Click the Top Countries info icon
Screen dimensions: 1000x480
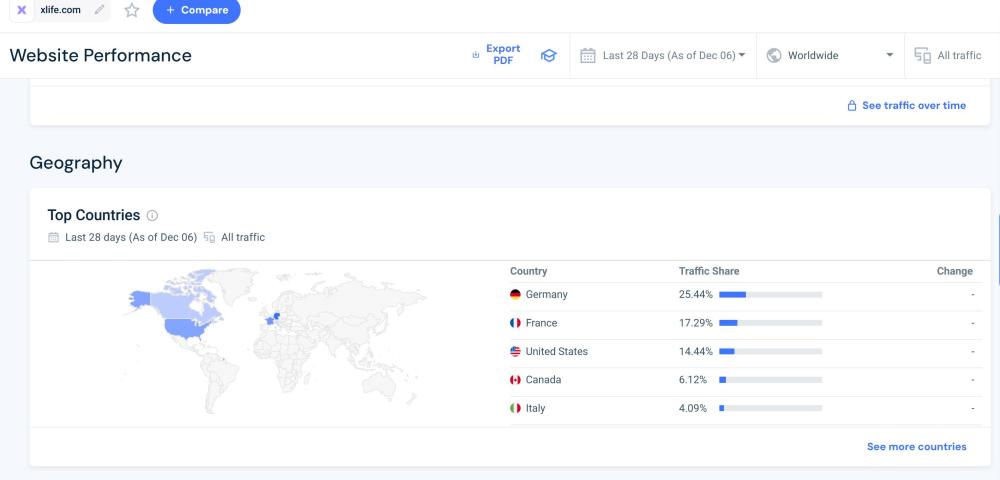pyautogui.click(x=152, y=216)
